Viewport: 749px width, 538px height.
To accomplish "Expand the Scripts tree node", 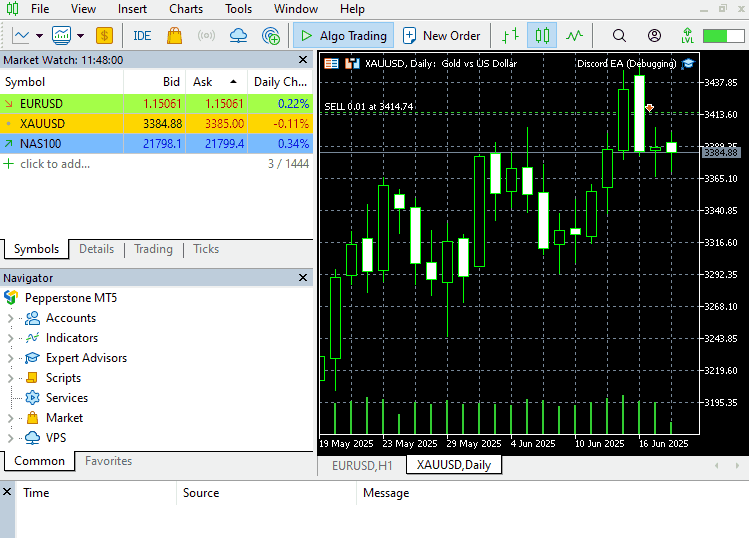I will [11, 378].
